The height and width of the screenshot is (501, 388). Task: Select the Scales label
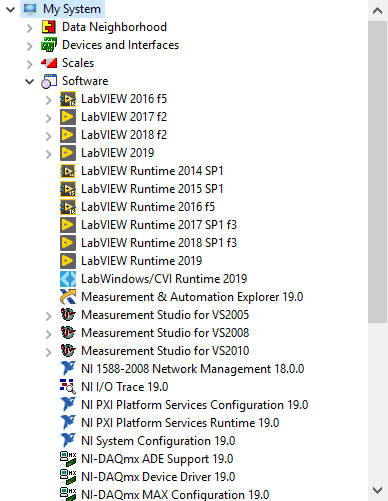point(78,63)
